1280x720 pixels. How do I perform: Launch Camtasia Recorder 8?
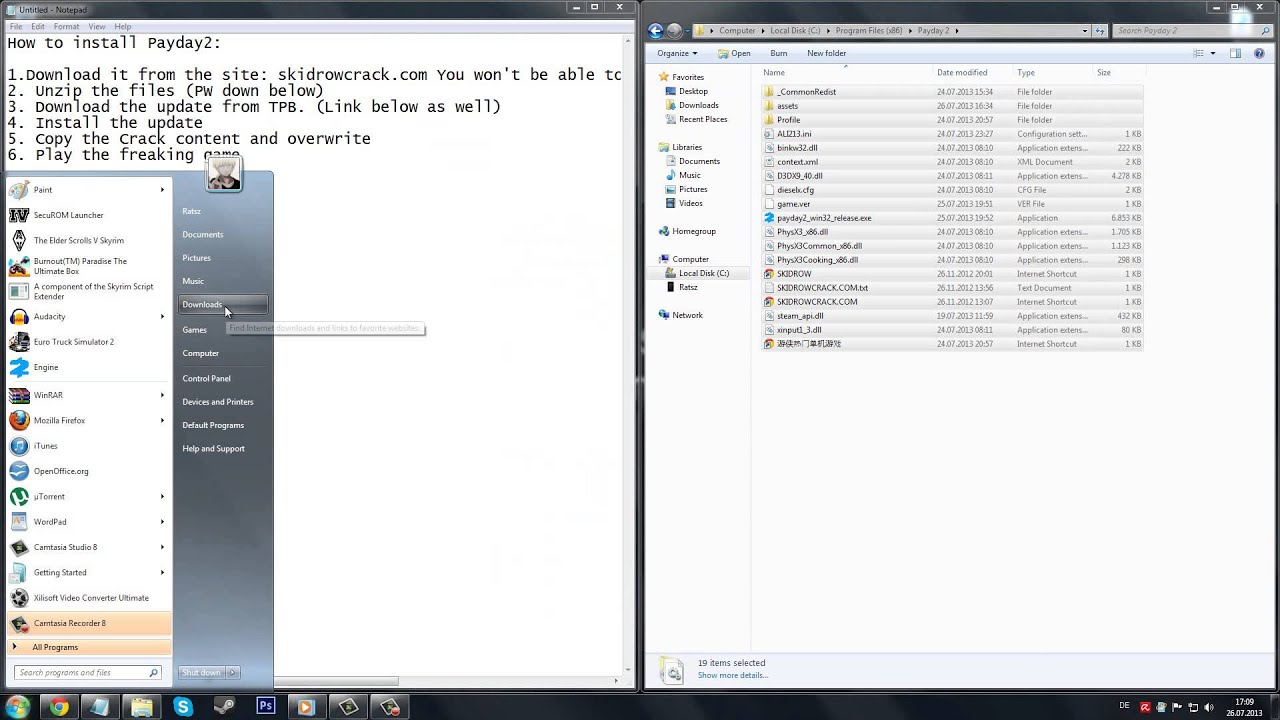click(x=86, y=623)
